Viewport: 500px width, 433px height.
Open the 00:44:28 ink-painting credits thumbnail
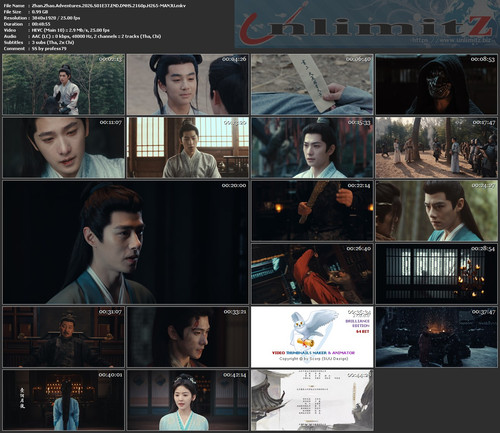[312, 400]
